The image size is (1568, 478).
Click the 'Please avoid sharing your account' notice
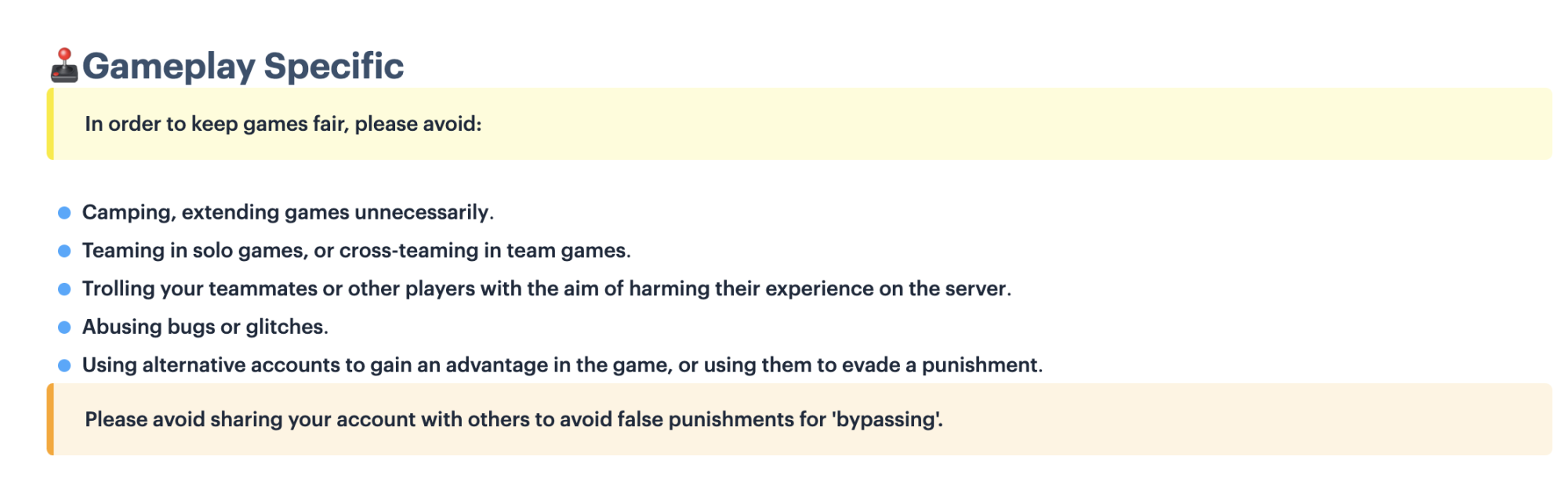[x=514, y=419]
